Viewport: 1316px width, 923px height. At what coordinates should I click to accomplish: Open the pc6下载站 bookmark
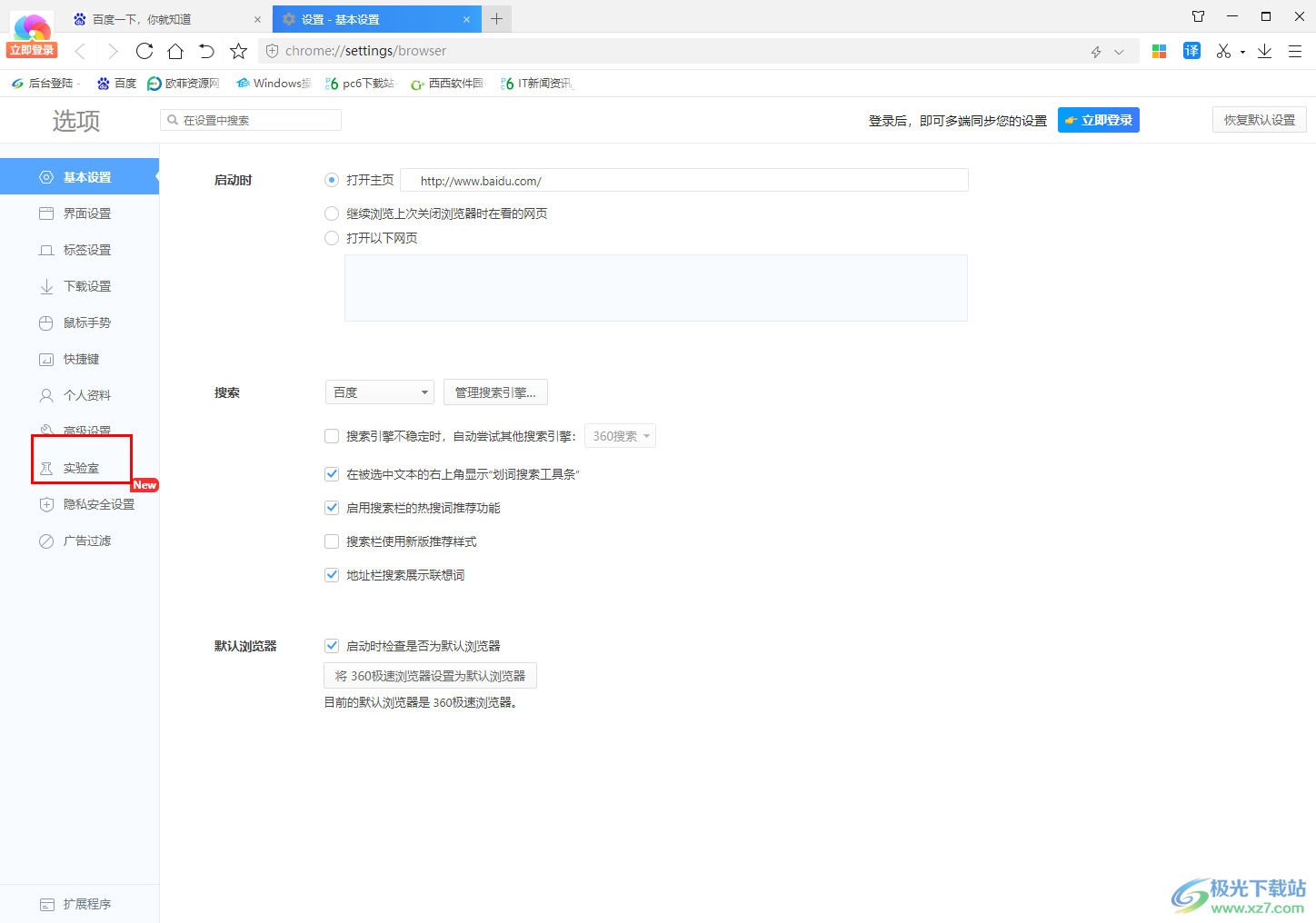click(360, 84)
